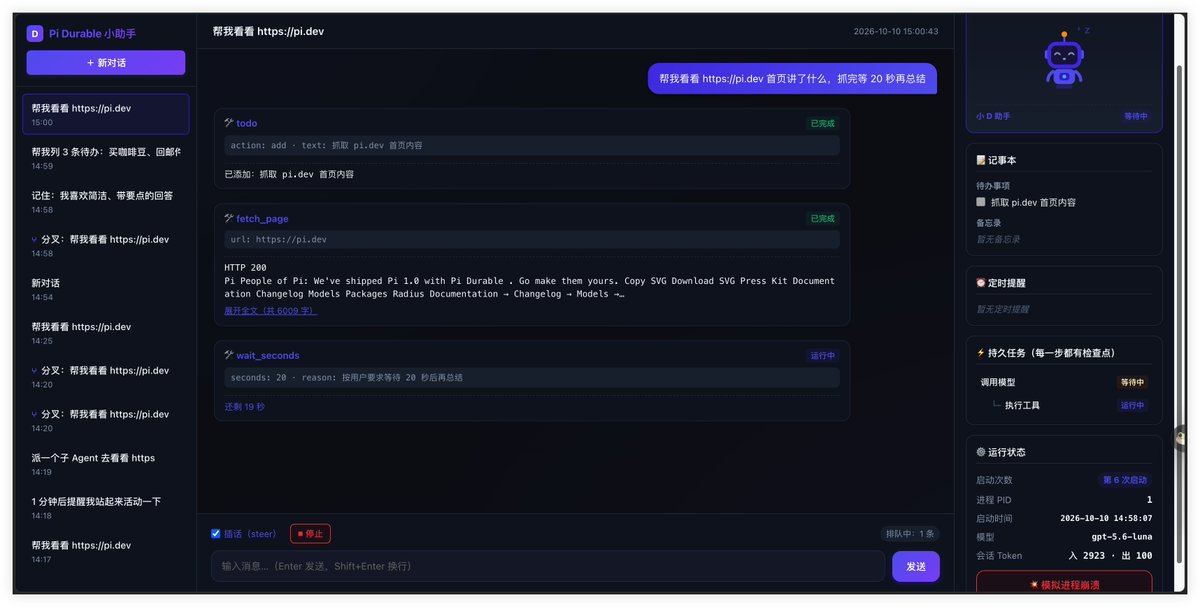This screenshot has width=1200, height=607.
Task: Click the purple D logo in the sidebar
Action: (x=35, y=33)
